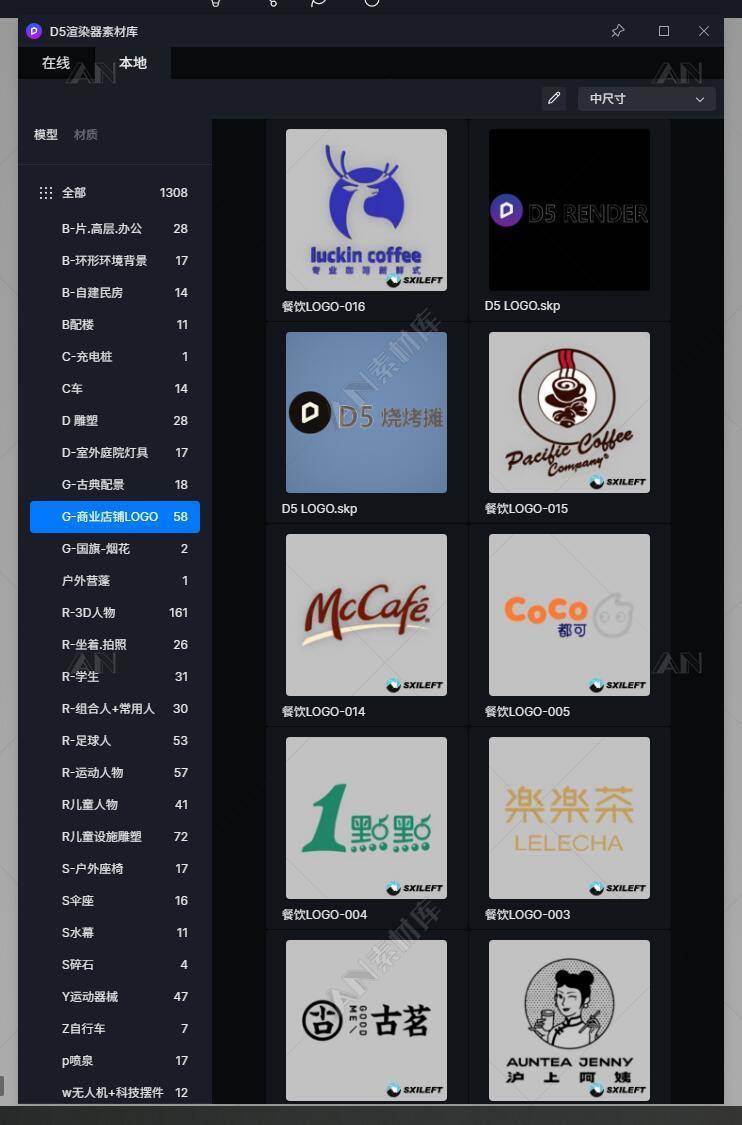The image size is (742, 1125).
Task: Click the 餐饮LOGO-003 label
Action: [527, 915]
